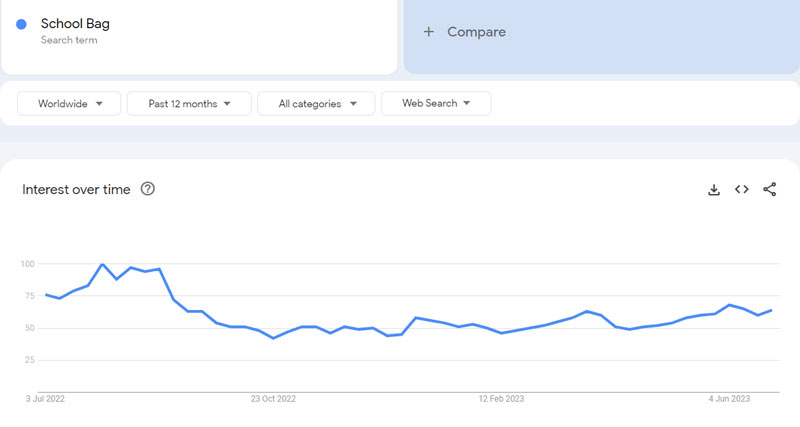Screen dimensions: 800x427
Task: Select the Compare label text
Action: pos(476,32)
